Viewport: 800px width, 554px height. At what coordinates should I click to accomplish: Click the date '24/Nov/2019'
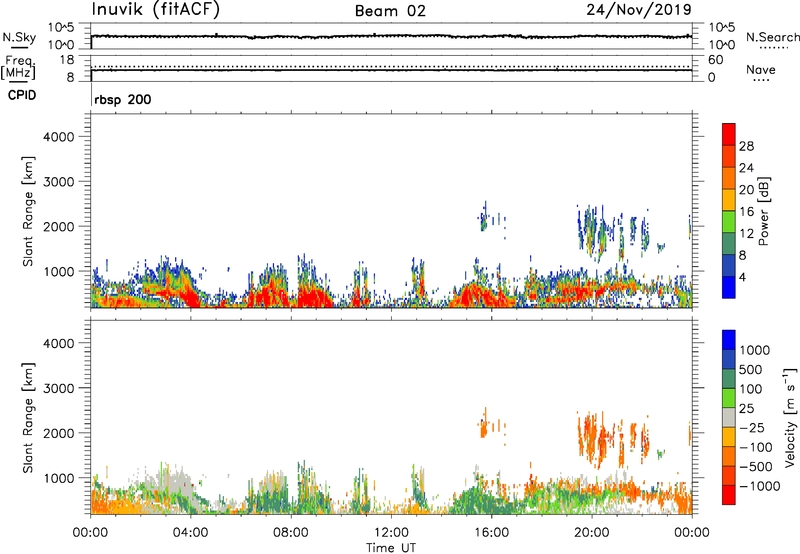point(639,9)
